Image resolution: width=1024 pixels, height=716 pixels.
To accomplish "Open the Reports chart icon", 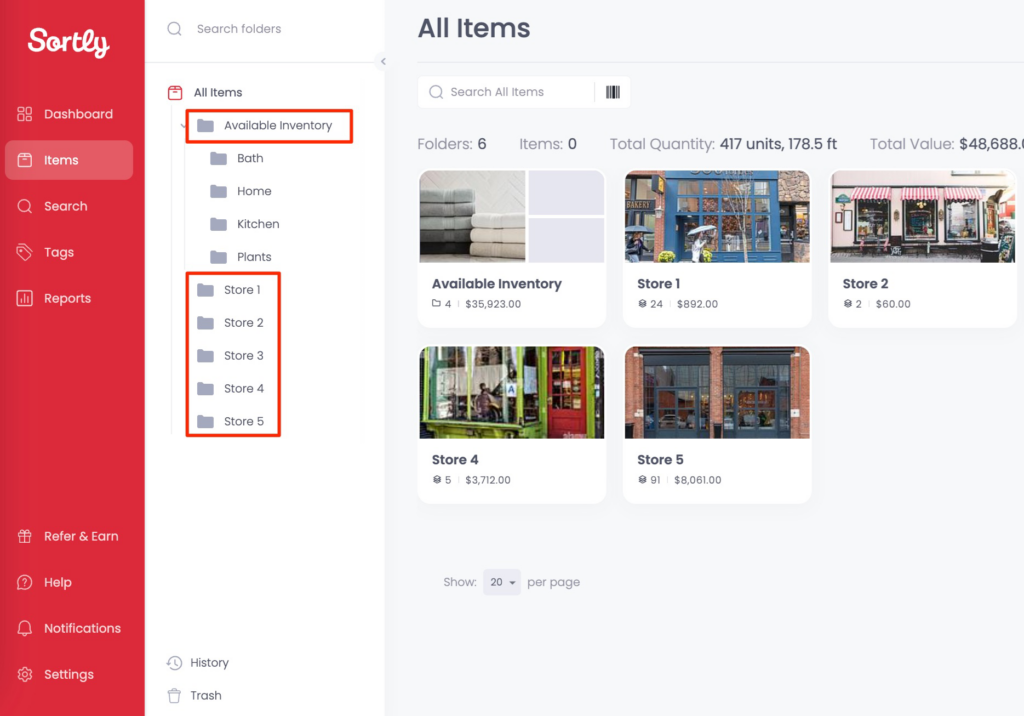I will [25, 298].
